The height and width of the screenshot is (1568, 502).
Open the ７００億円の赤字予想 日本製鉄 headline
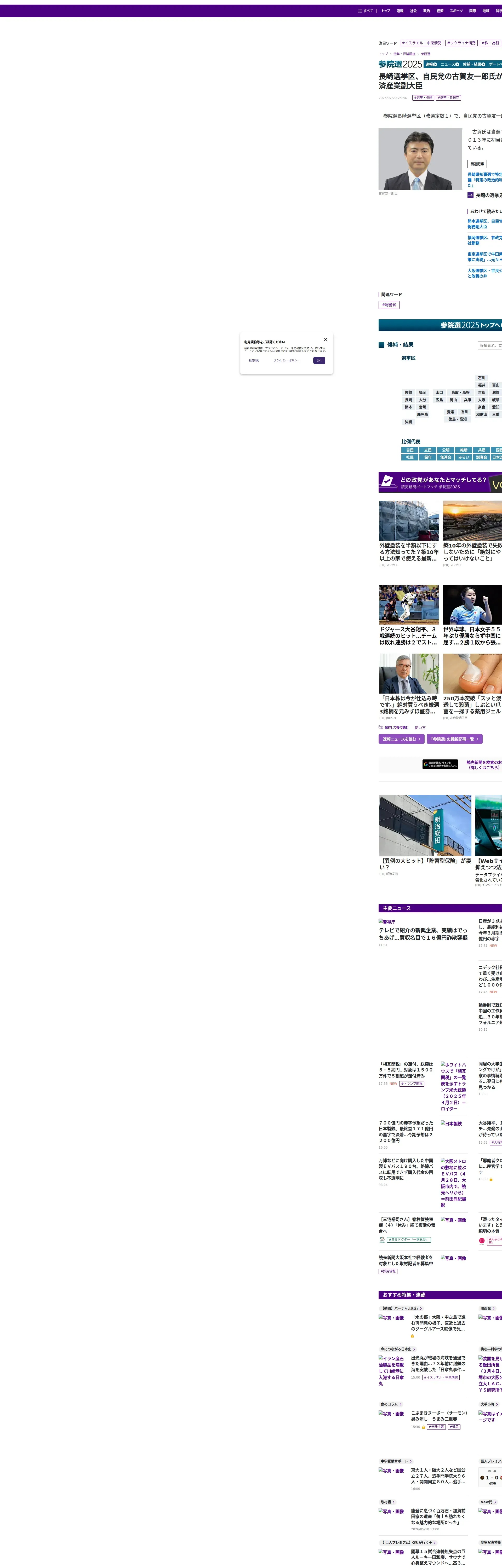(x=406, y=1132)
